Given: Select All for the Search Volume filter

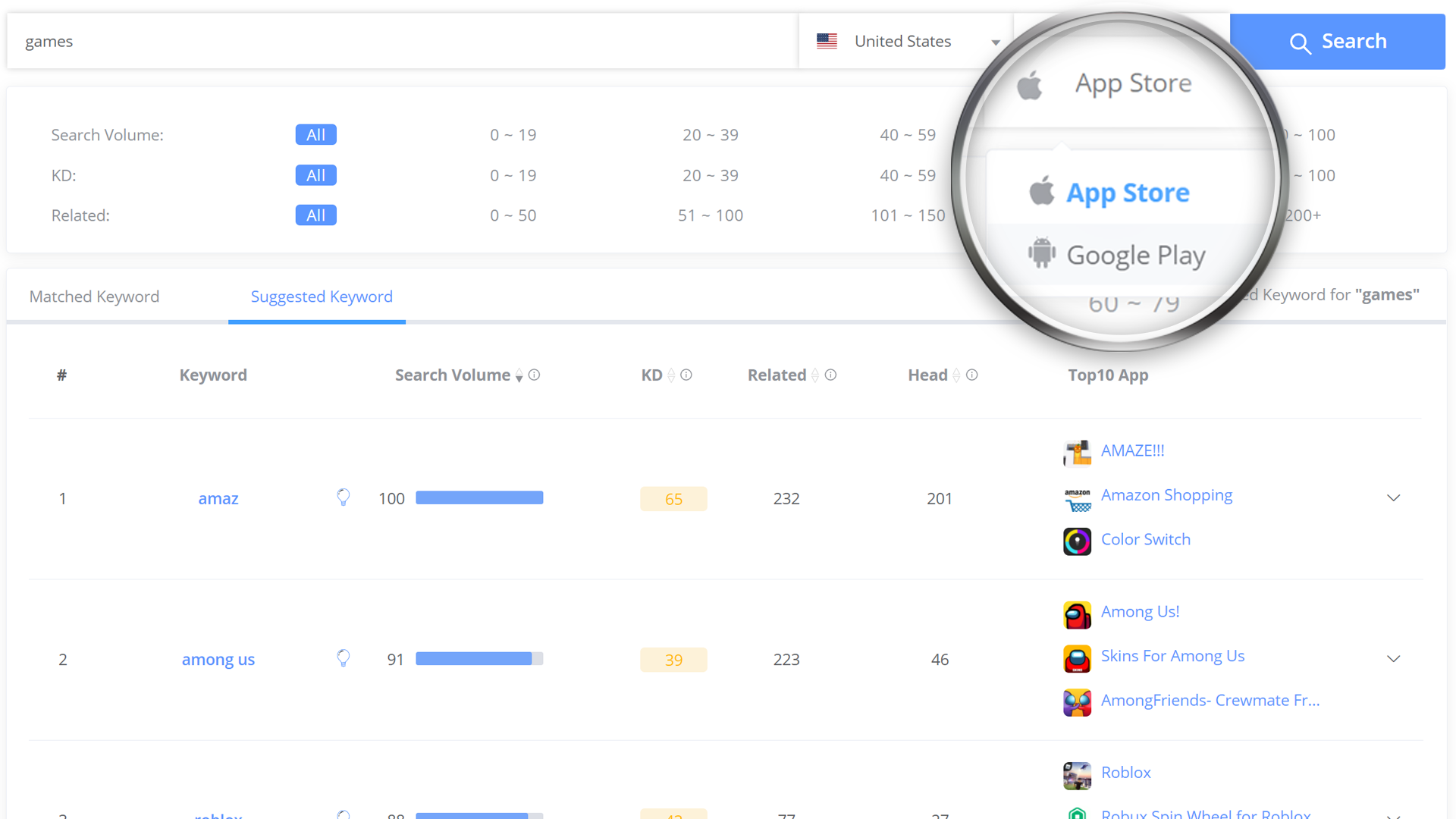Looking at the screenshot, I should (315, 135).
